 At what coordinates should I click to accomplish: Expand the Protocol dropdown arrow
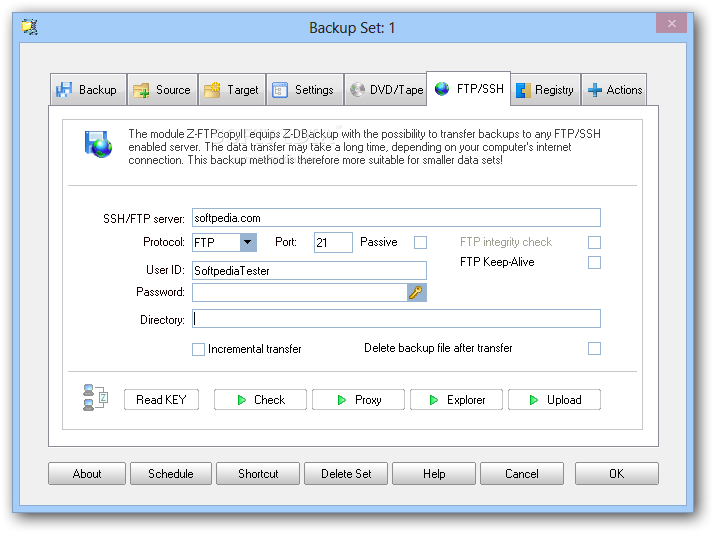tap(248, 242)
